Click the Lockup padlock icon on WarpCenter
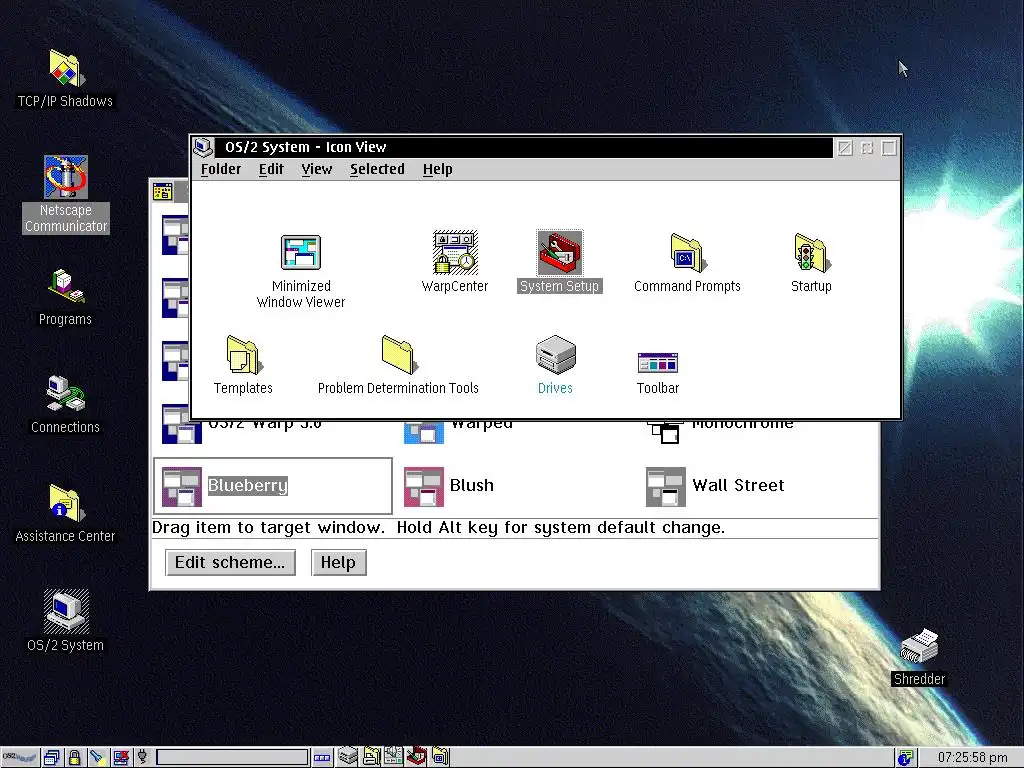Screen dimensions: 1024x768 click(x=74, y=758)
